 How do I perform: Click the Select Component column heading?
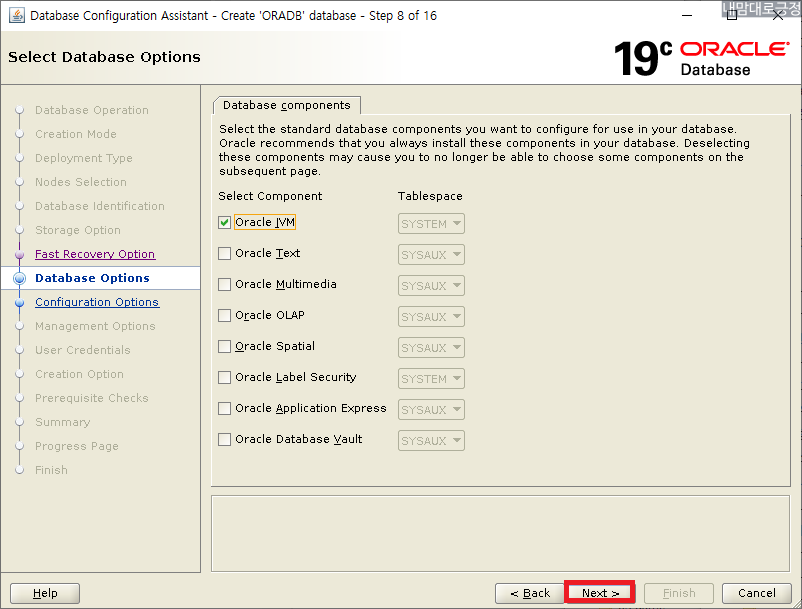pos(270,196)
